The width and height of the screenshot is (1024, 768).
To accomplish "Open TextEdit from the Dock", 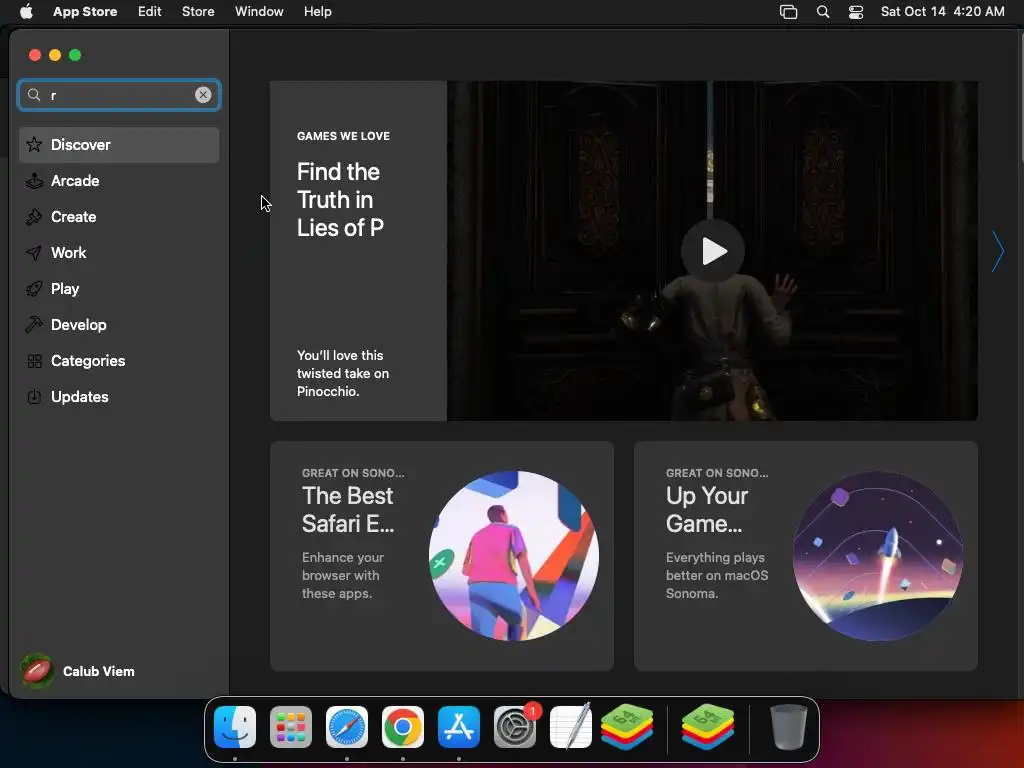I will coord(571,726).
